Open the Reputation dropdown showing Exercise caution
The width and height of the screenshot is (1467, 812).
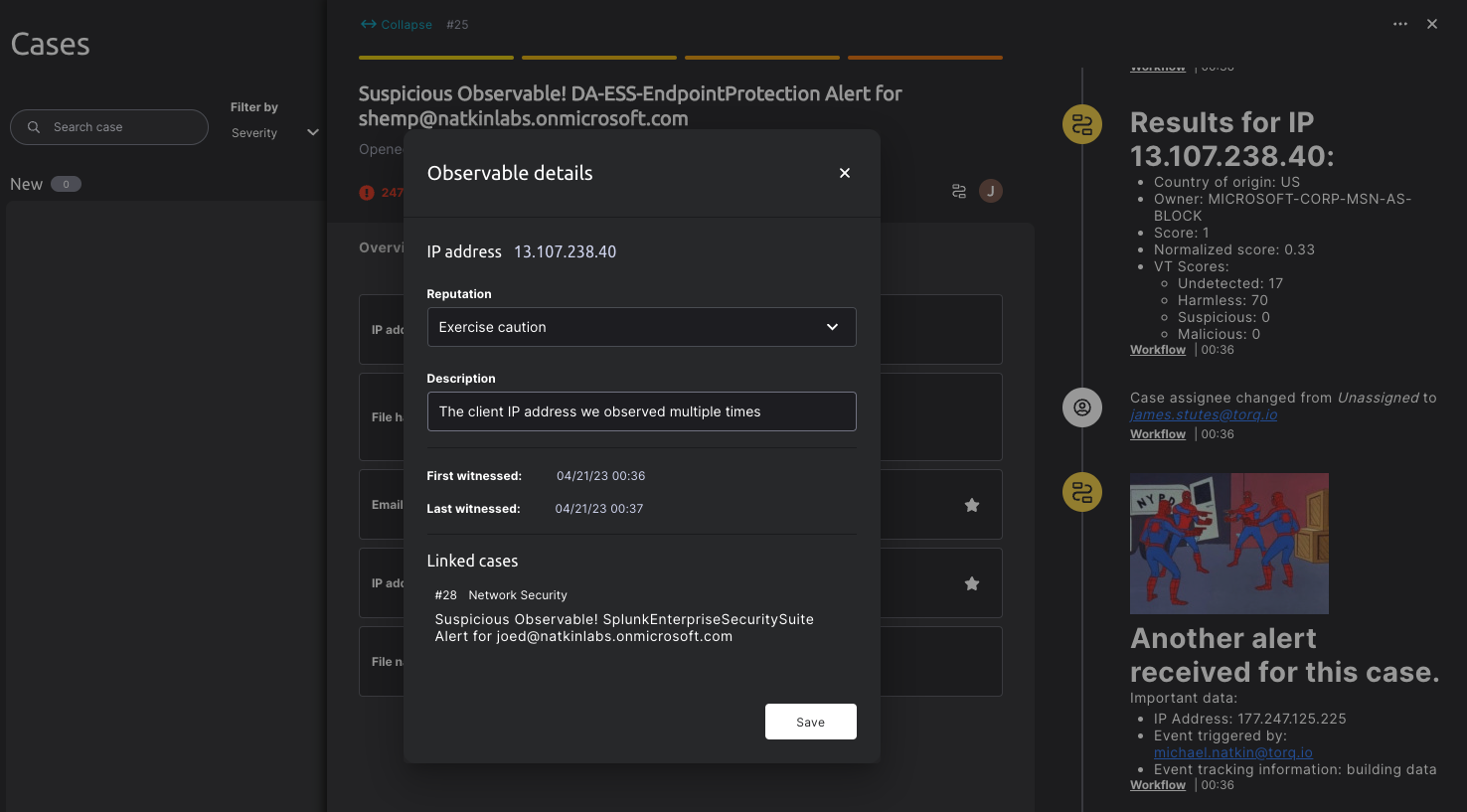coord(641,327)
